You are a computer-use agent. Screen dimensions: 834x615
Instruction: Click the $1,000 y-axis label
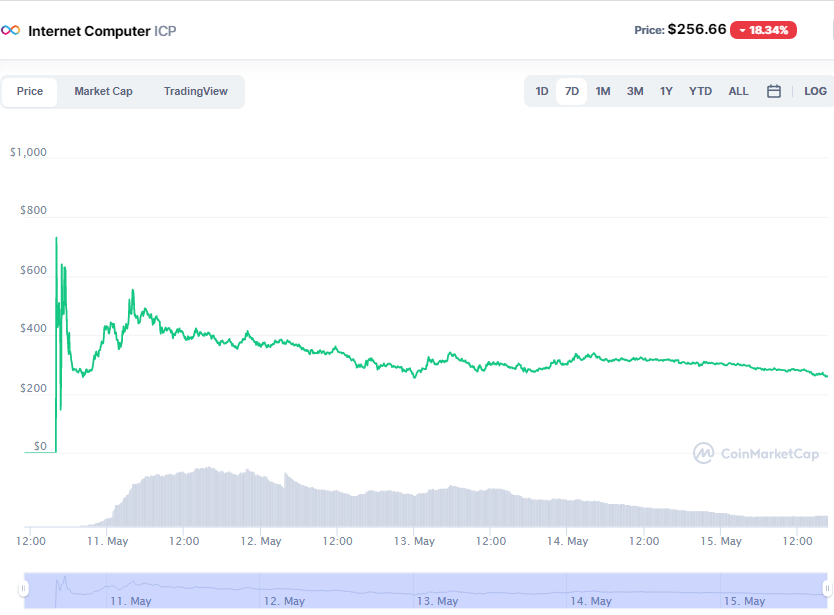point(28,152)
